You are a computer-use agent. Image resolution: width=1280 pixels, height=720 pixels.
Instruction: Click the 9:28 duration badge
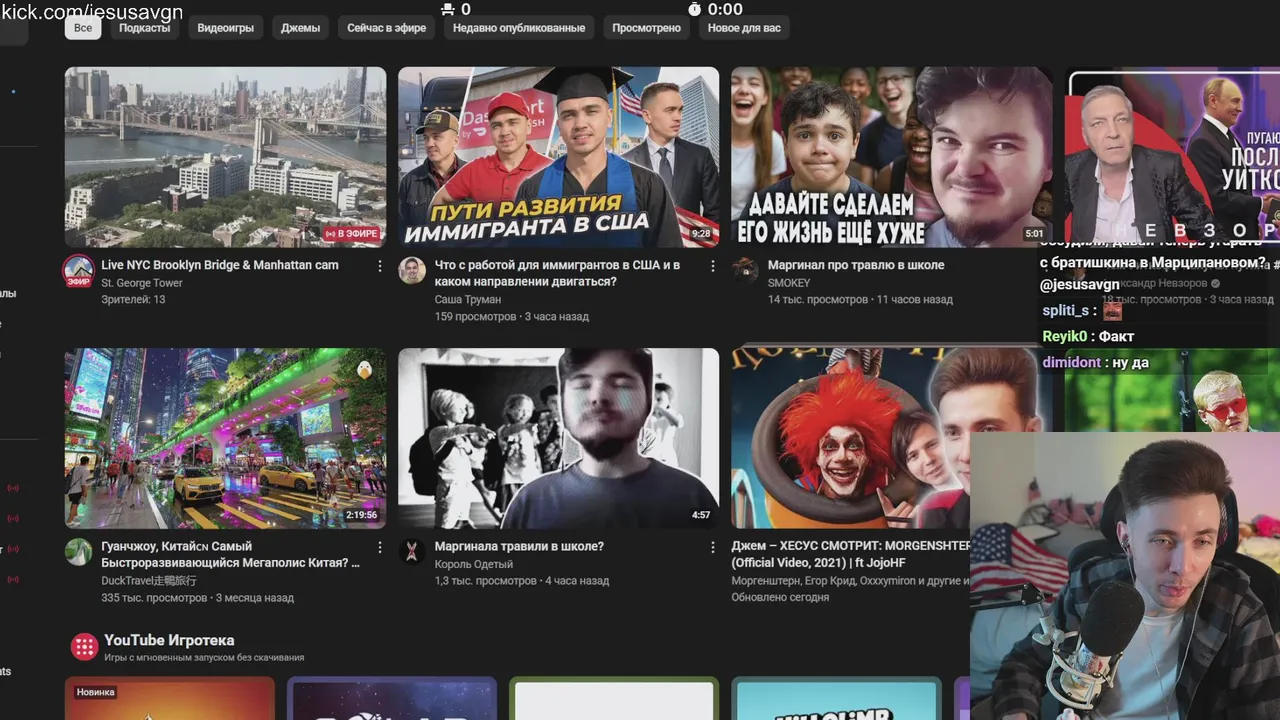702,234
